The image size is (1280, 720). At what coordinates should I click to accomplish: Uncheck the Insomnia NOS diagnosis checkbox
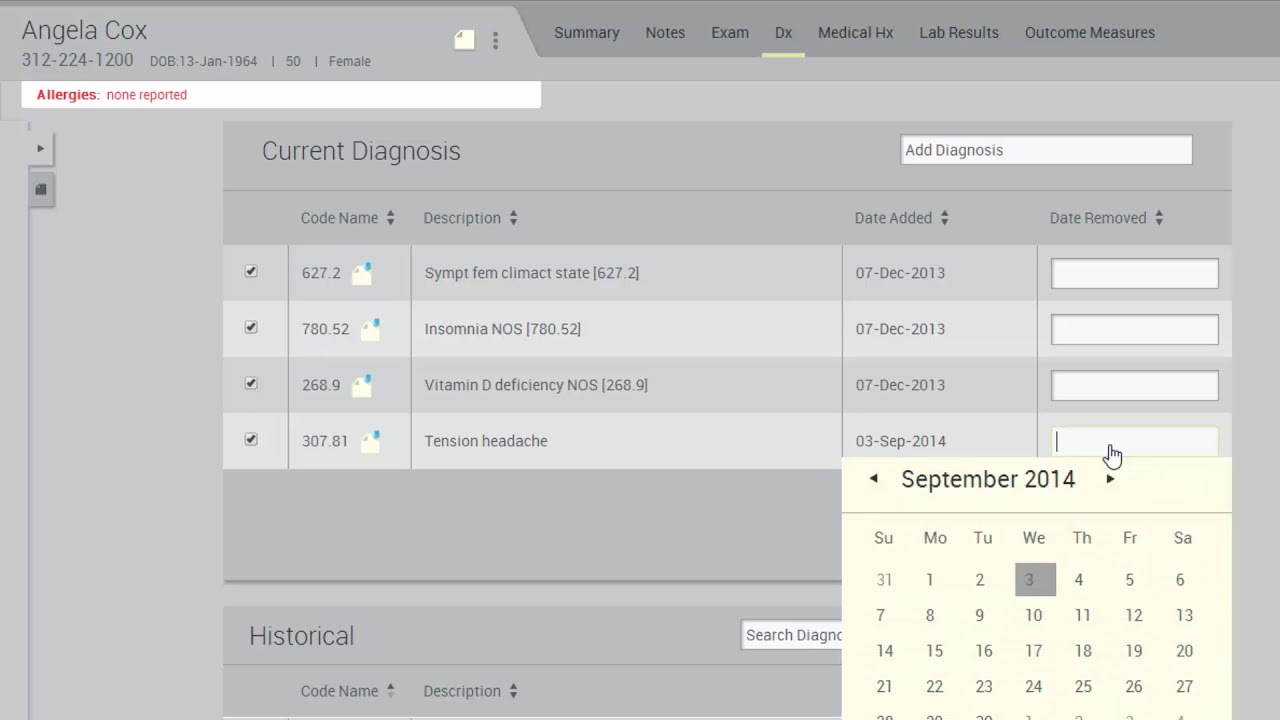tap(251, 327)
